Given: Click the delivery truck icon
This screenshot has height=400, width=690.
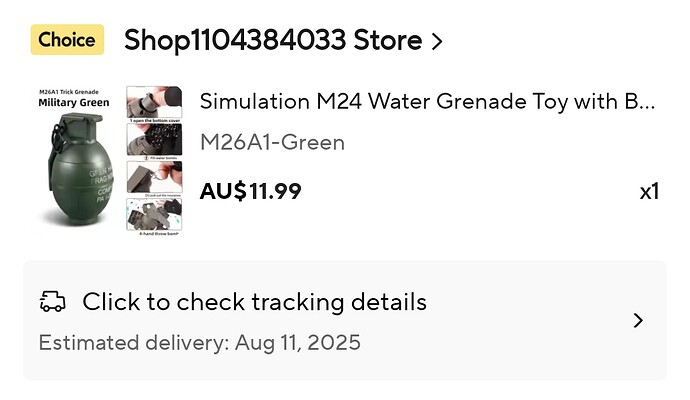Looking at the screenshot, I should 53,301.
